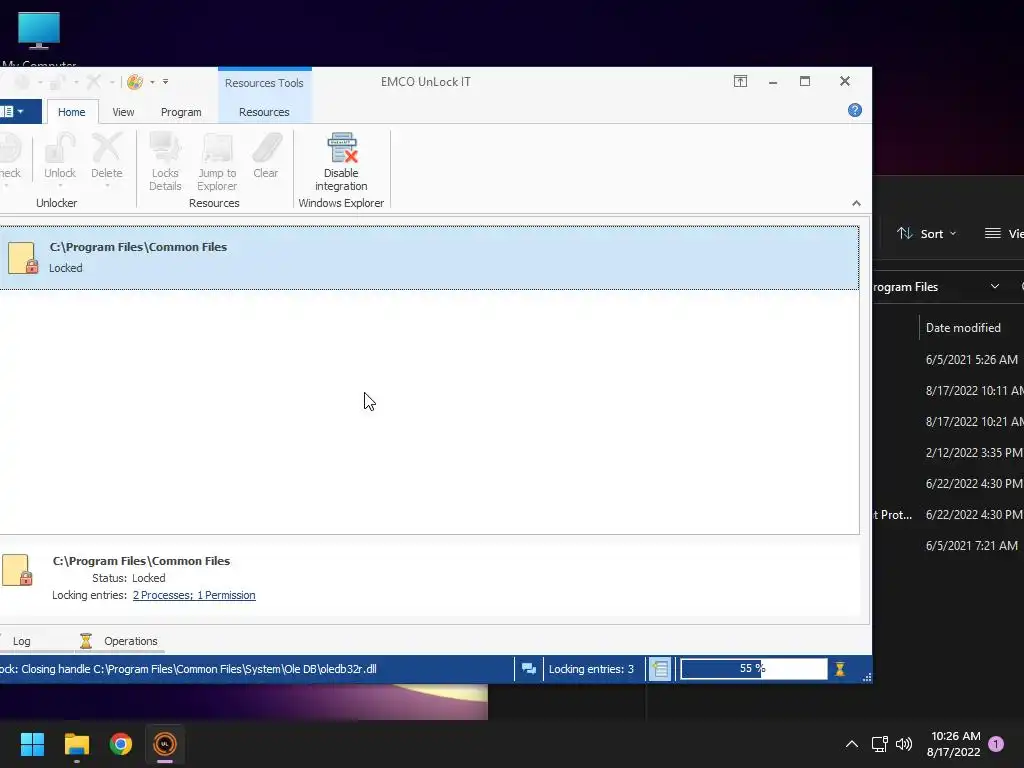
Task: Click the 1 Permission link
Action: pos(226,595)
